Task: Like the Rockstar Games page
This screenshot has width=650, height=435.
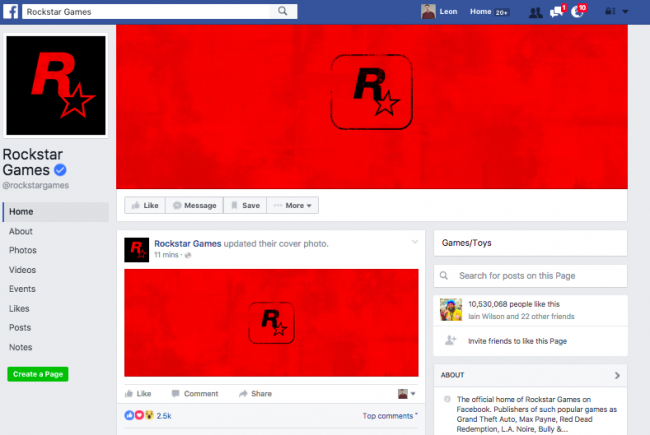Action: (145, 205)
